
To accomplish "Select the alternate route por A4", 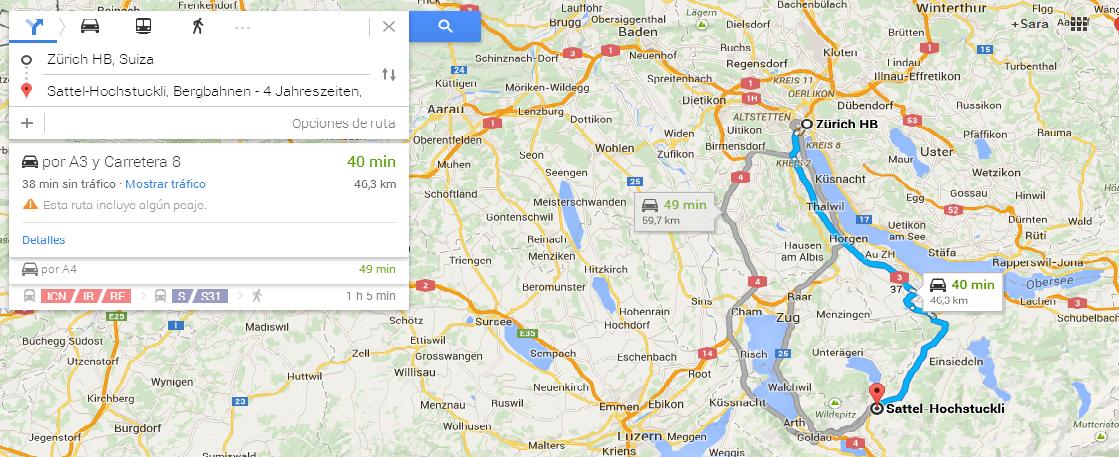I will tap(208, 269).
